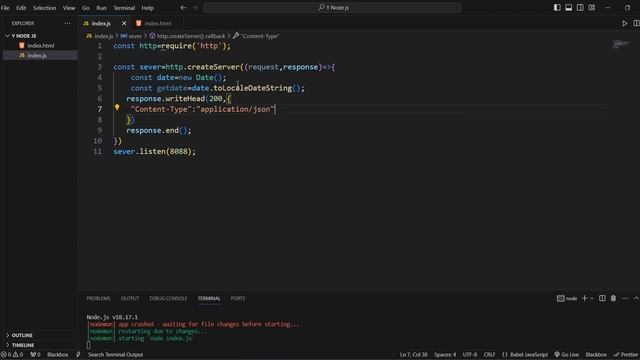The height and width of the screenshot is (360, 640).
Task: Go forward with the navigation arrow
Action: point(195,8)
